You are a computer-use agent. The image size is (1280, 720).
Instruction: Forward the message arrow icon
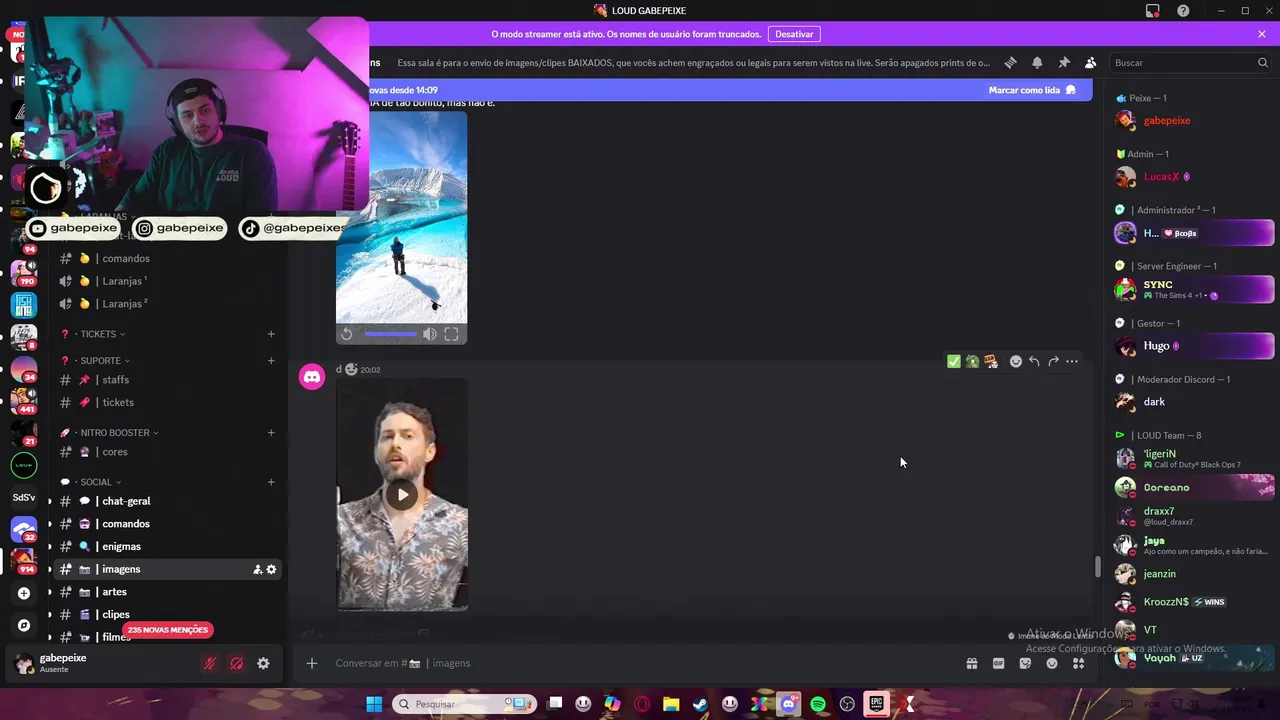(x=1053, y=361)
